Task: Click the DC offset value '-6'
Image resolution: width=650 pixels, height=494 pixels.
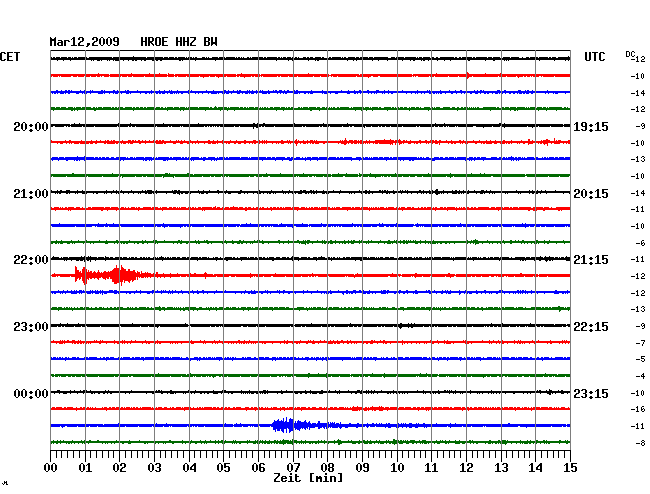Action: [640, 243]
